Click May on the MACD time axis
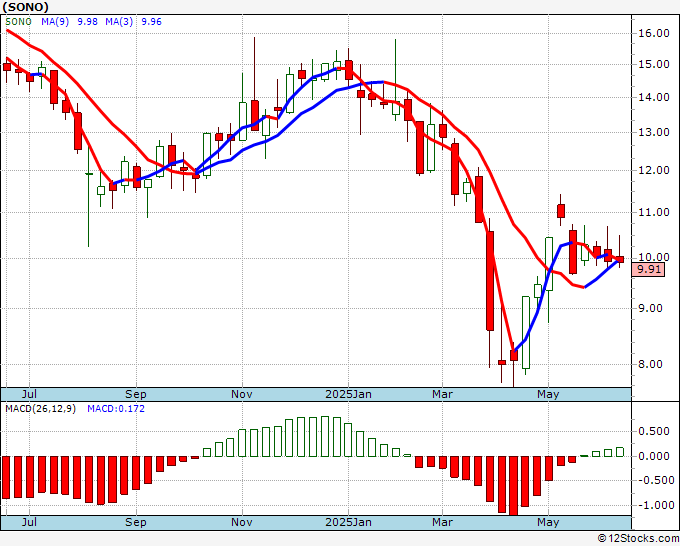Screen dimensions: 680x546 548,522
